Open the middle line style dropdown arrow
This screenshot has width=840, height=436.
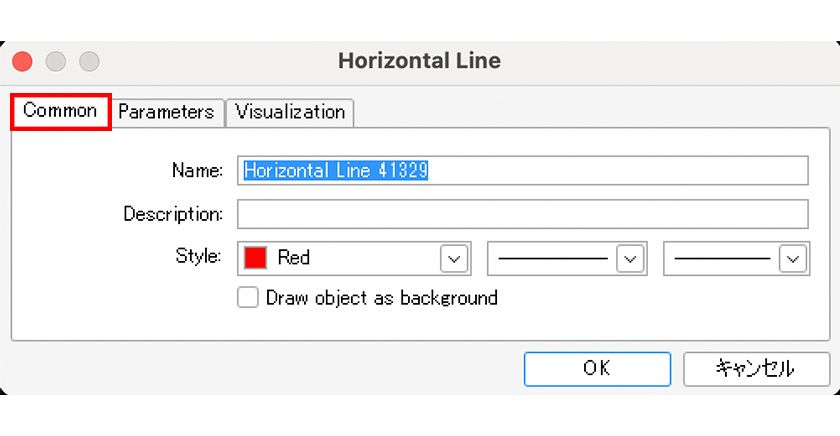[x=630, y=258]
